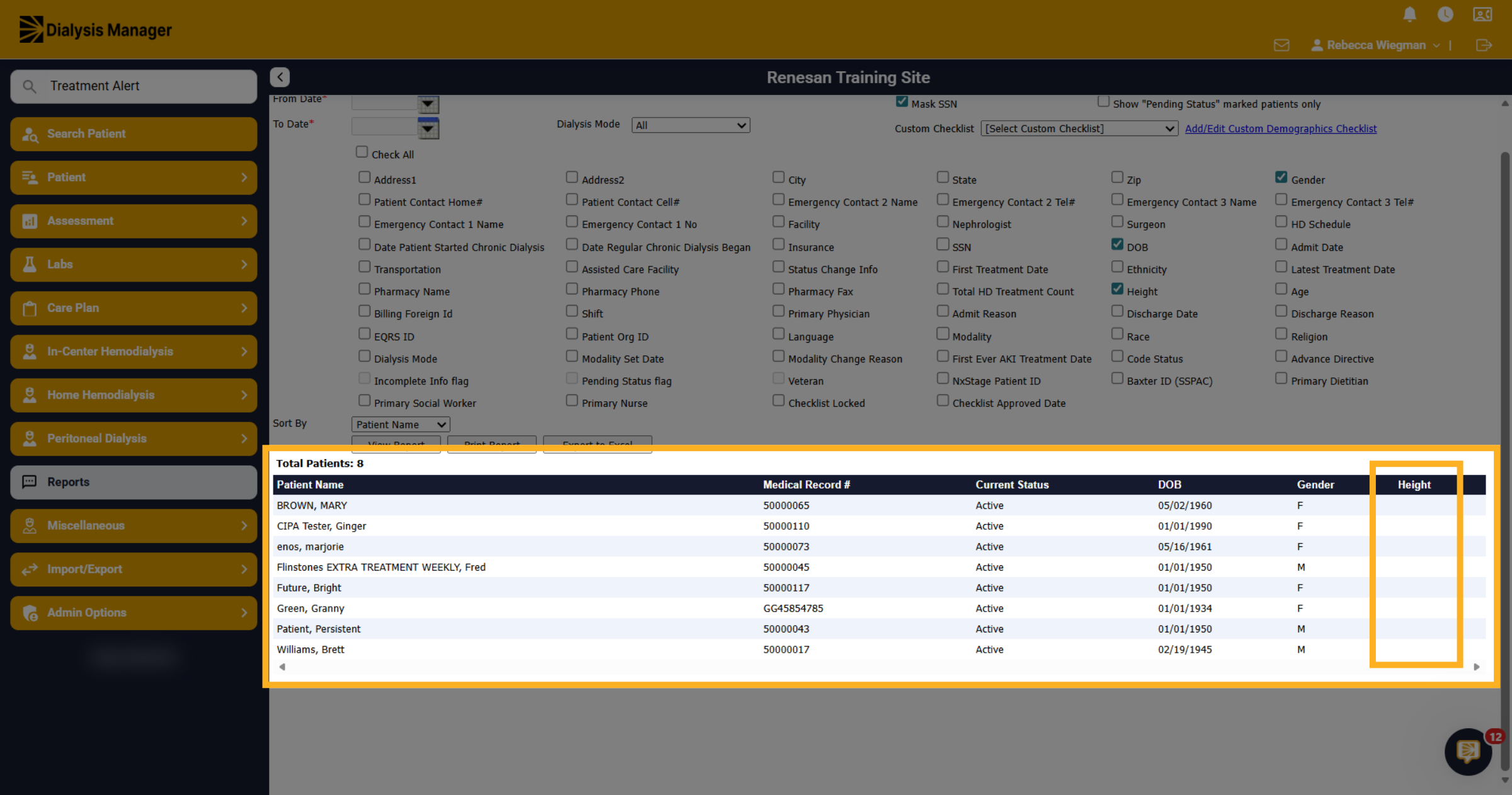Click the clock icon in header
Screen dimensions: 1512x795
coord(1445,14)
